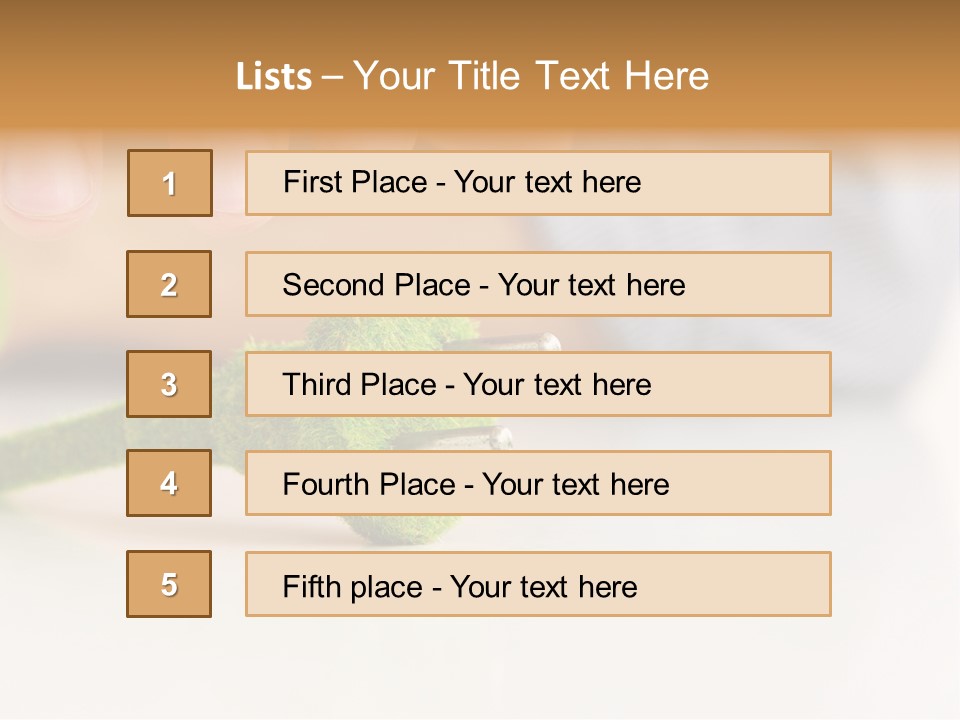Click the number 3 box

169,384
